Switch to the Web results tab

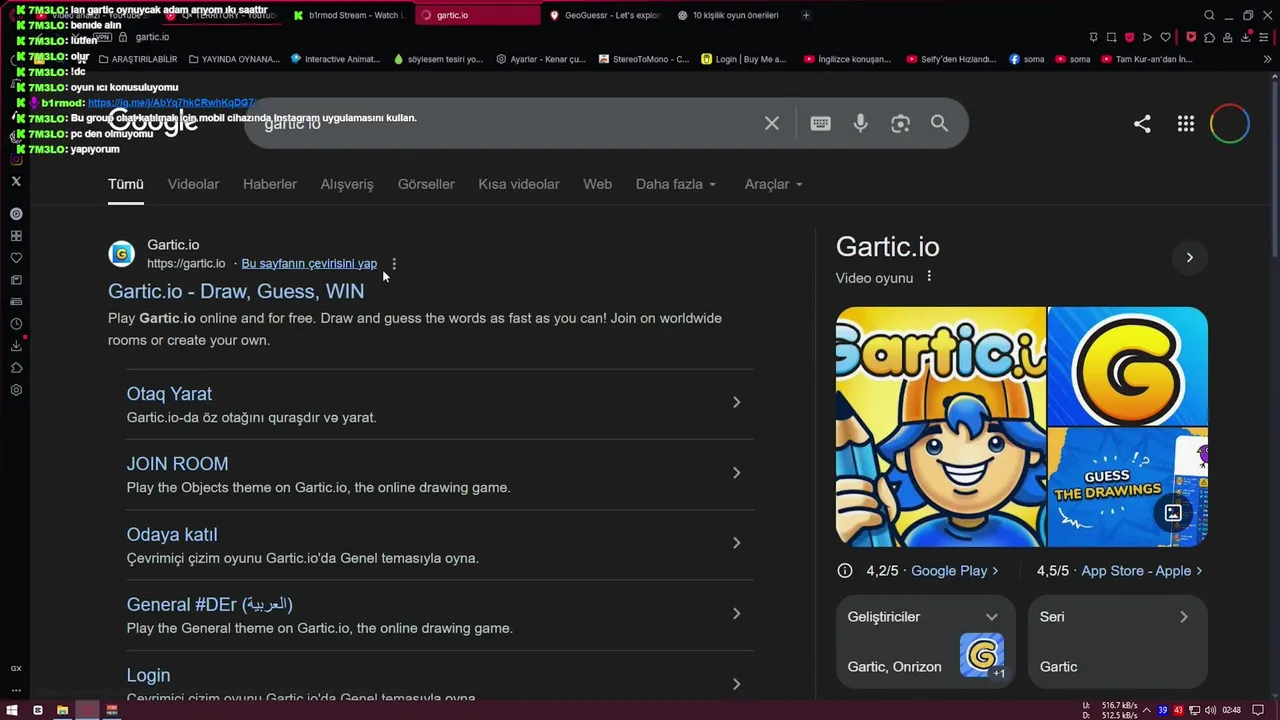[597, 184]
